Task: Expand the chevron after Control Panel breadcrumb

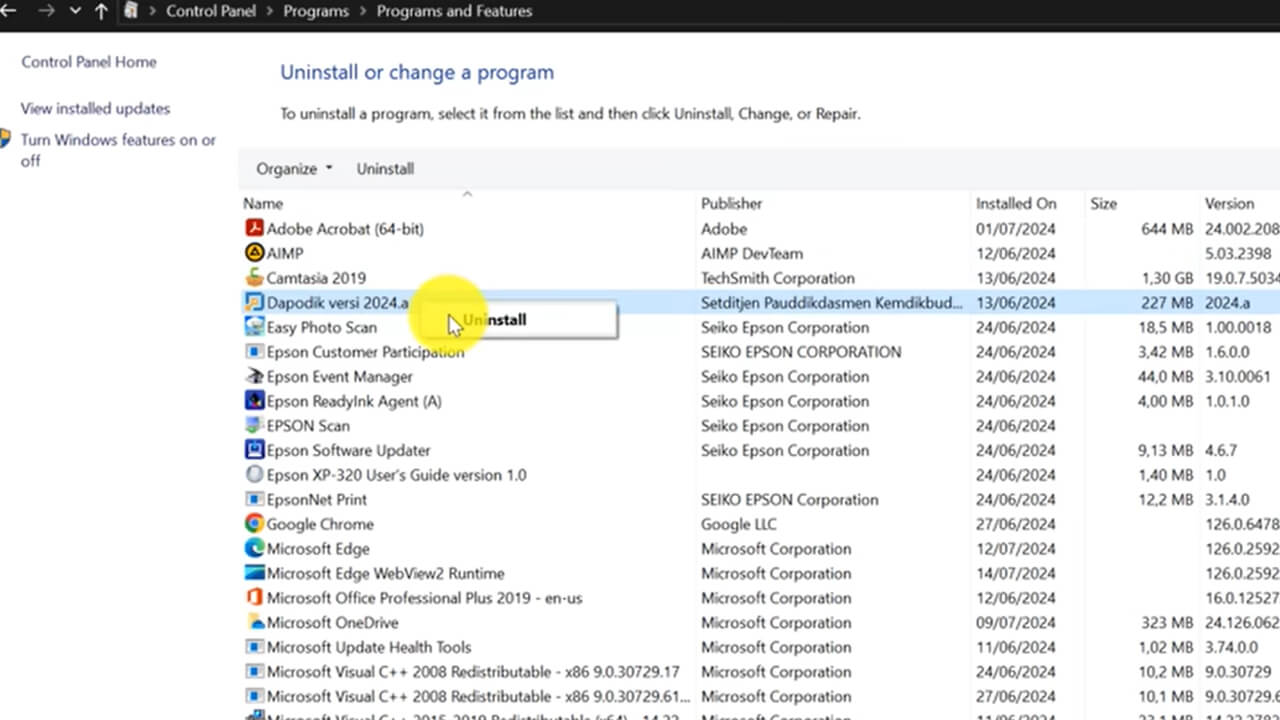Action: tap(269, 11)
